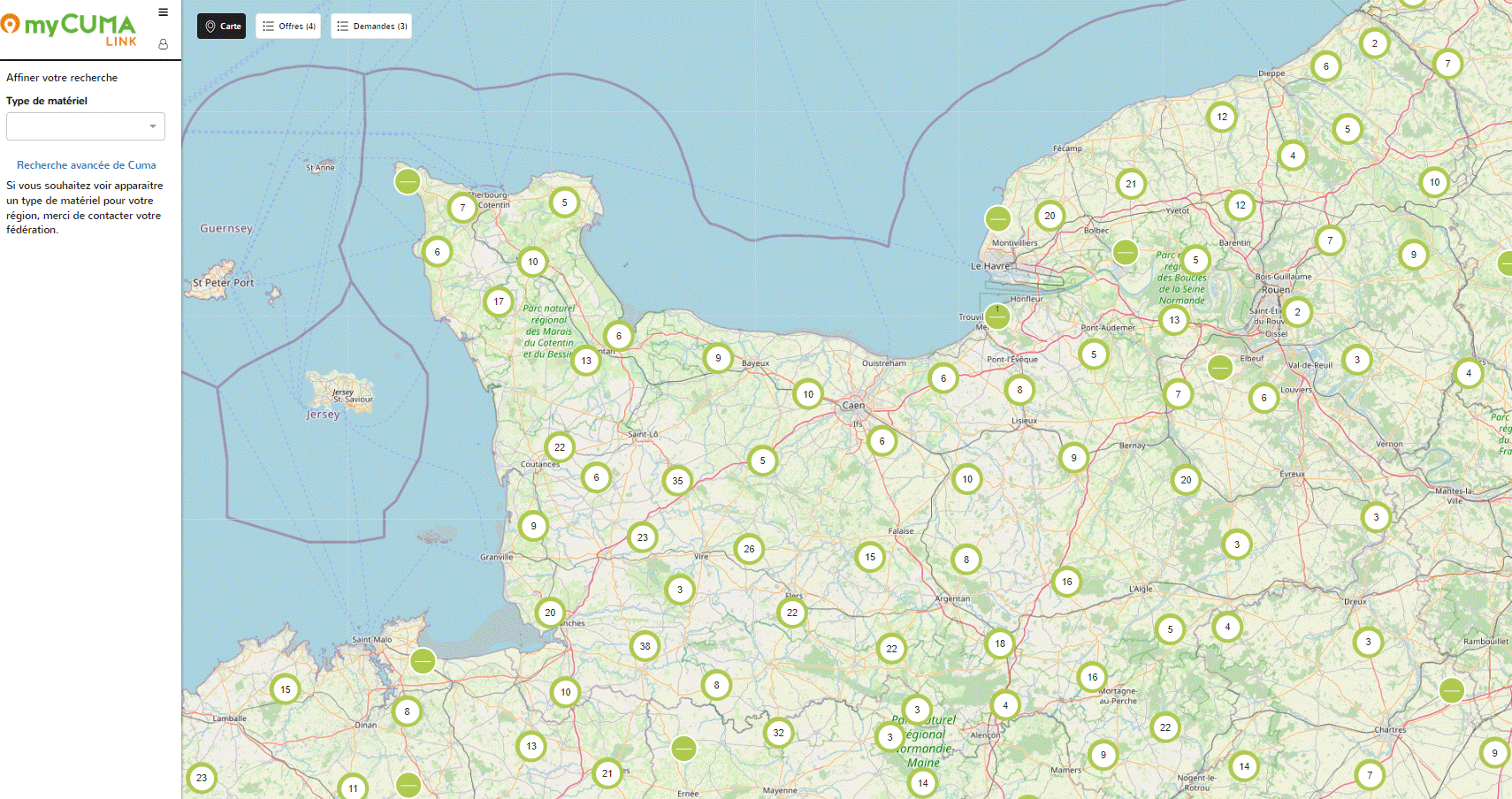Show the Demandes (3) list

click(371, 27)
